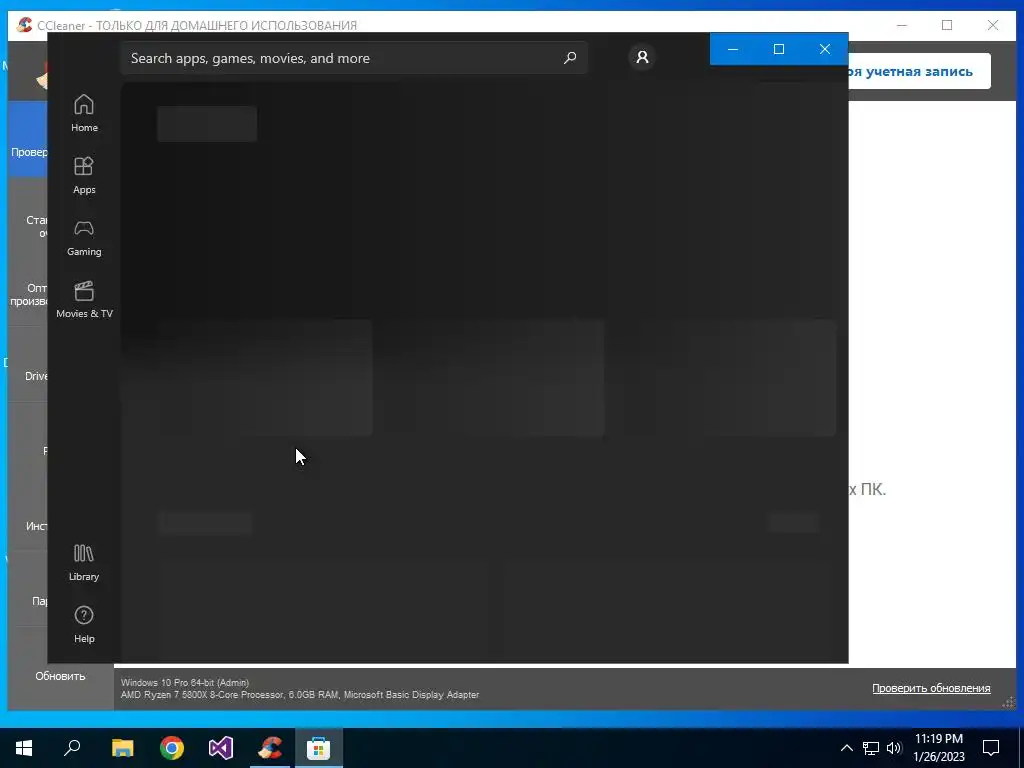The width and height of the screenshot is (1024, 768).
Task: Click the CCleaner title bar logo
Action: click(x=25, y=25)
